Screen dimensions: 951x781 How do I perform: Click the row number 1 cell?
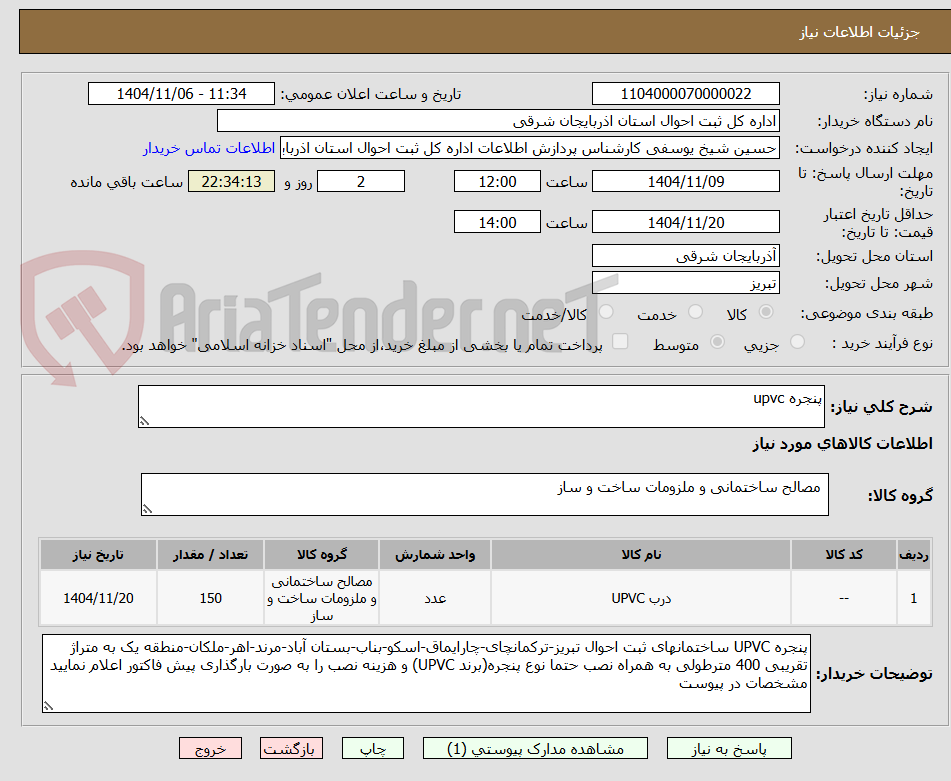(913, 598)
